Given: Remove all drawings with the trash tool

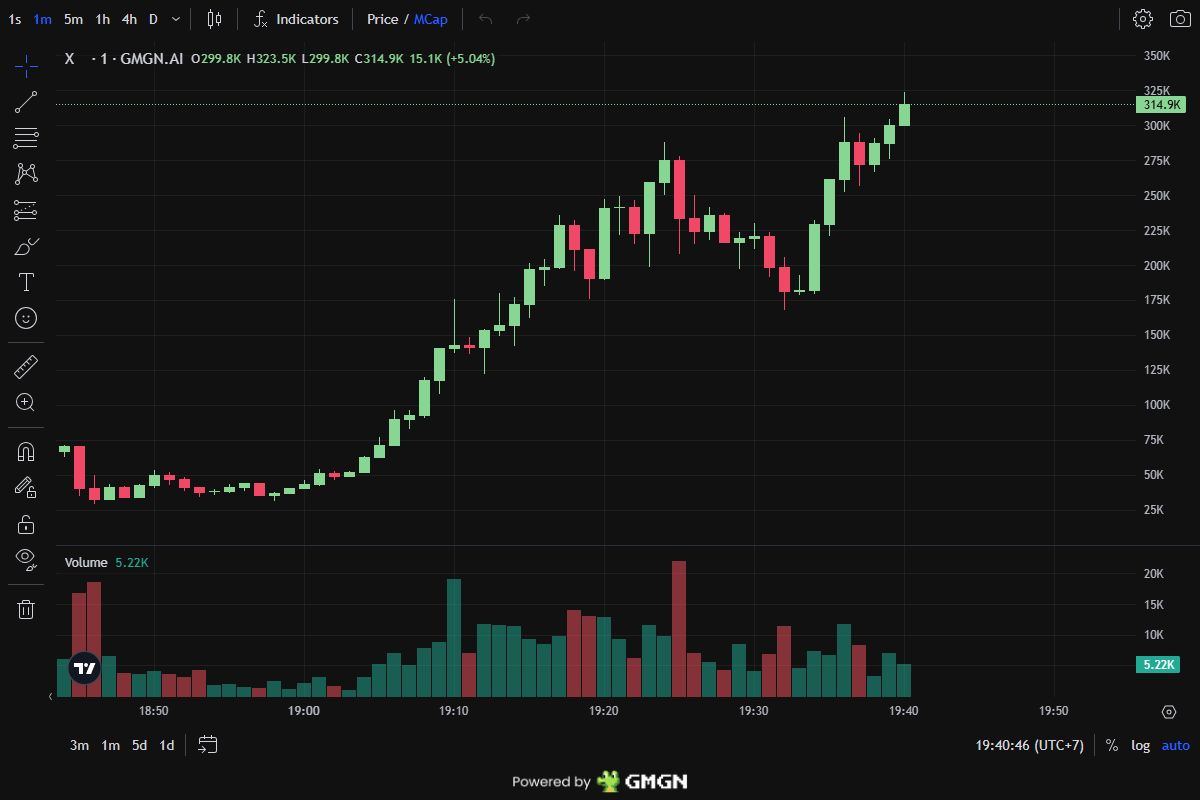Looking at the screenshot, I should pos(25,608).
